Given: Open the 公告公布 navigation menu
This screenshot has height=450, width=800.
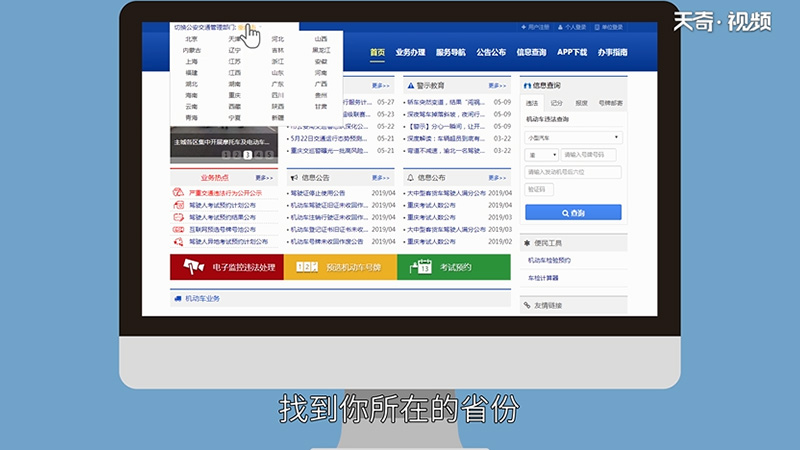Looking at the screenshot, I should (x=491, y=52).
